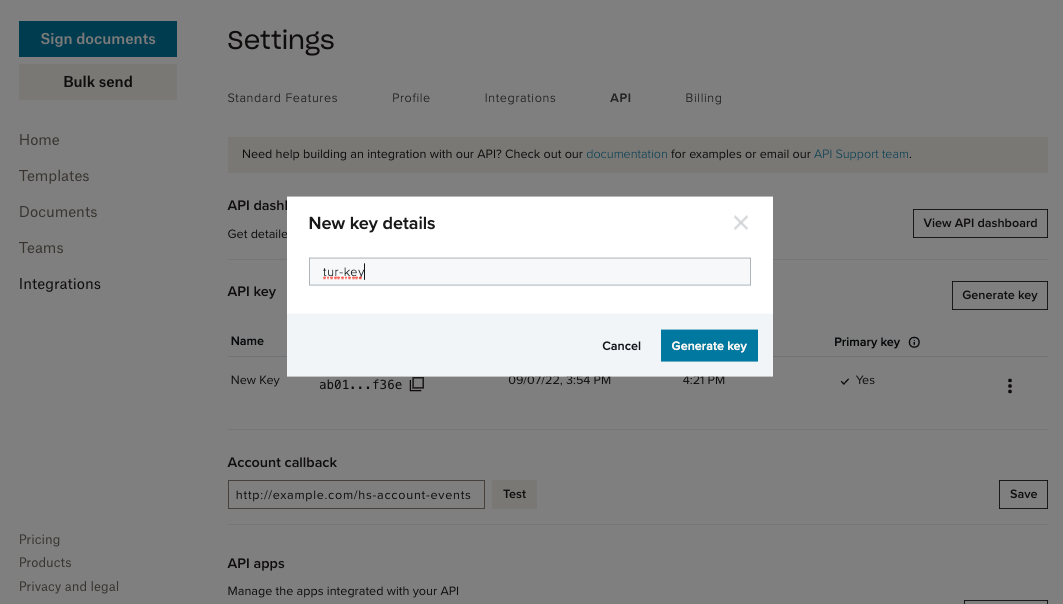Viewport: 1063px width, 604px height.
Task: Dismiss the New key details dialog
Action: pos(740,222)
